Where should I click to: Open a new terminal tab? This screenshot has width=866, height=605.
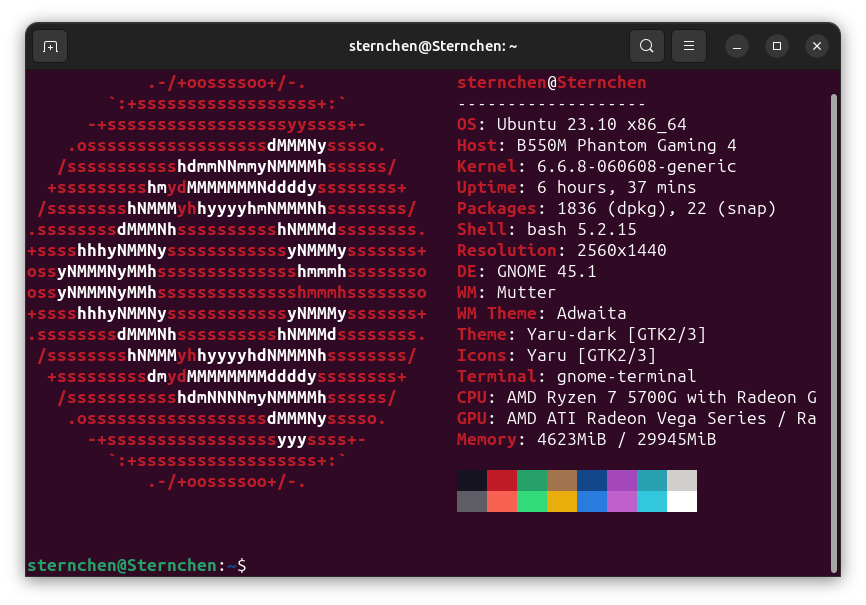coord(50,46)
